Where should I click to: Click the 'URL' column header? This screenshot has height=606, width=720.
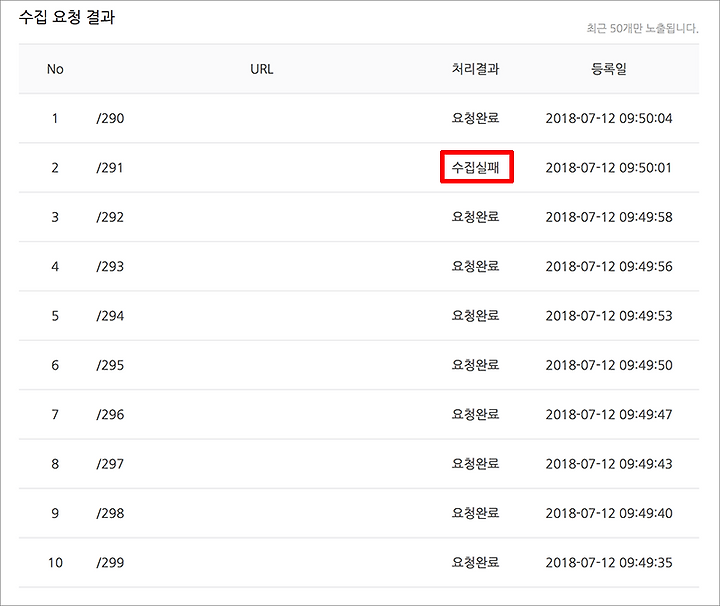click(262, 69)
